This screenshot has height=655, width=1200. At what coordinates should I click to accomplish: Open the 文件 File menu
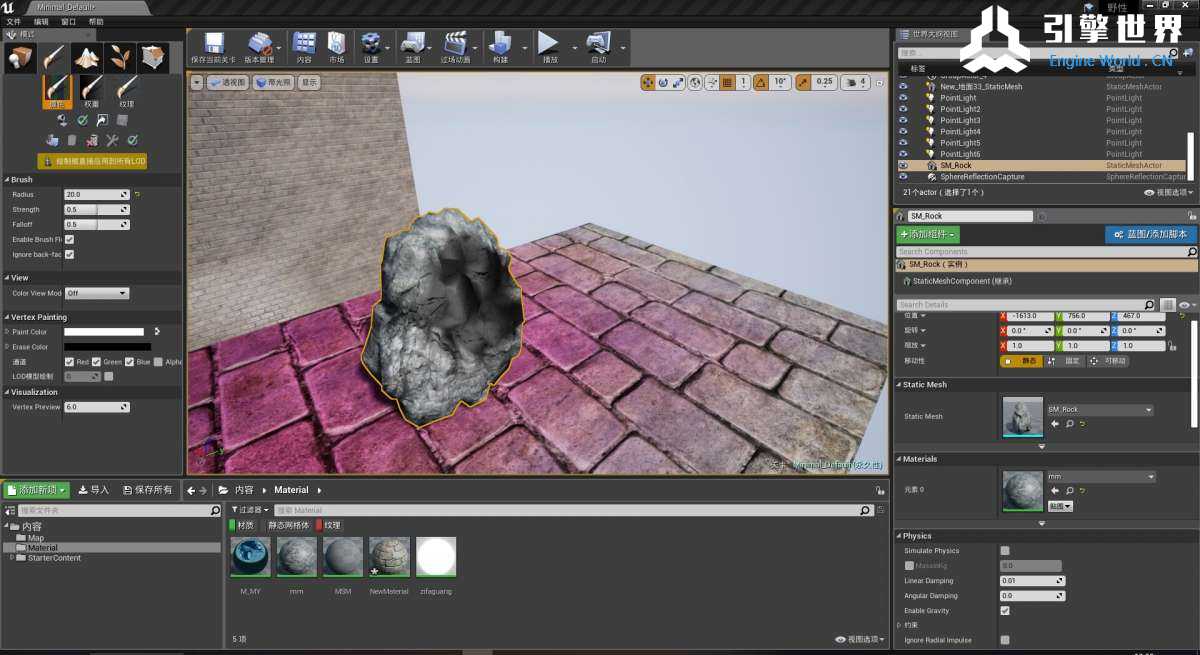(13, 21)
